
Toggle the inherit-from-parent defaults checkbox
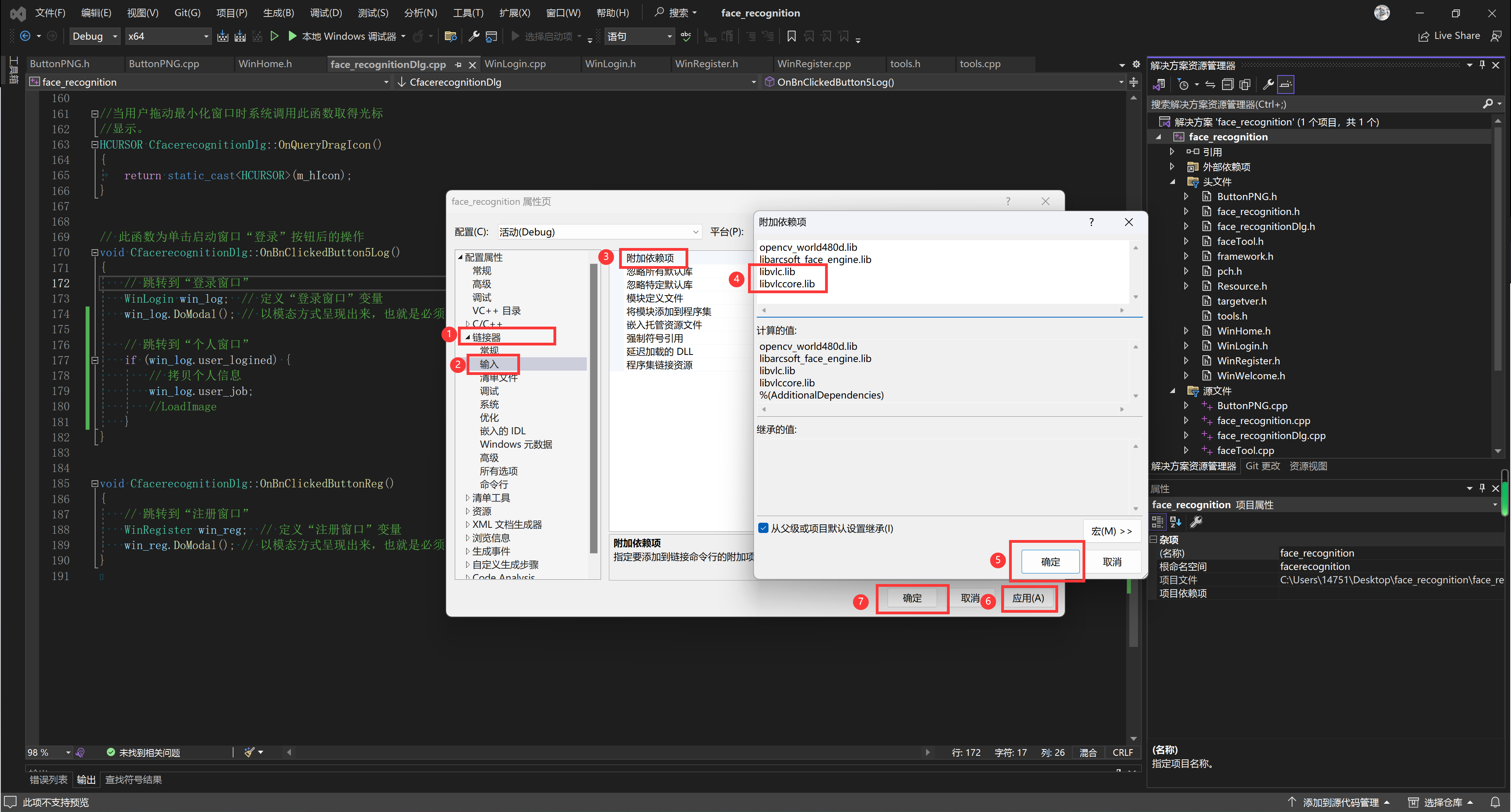coord(763,528)
